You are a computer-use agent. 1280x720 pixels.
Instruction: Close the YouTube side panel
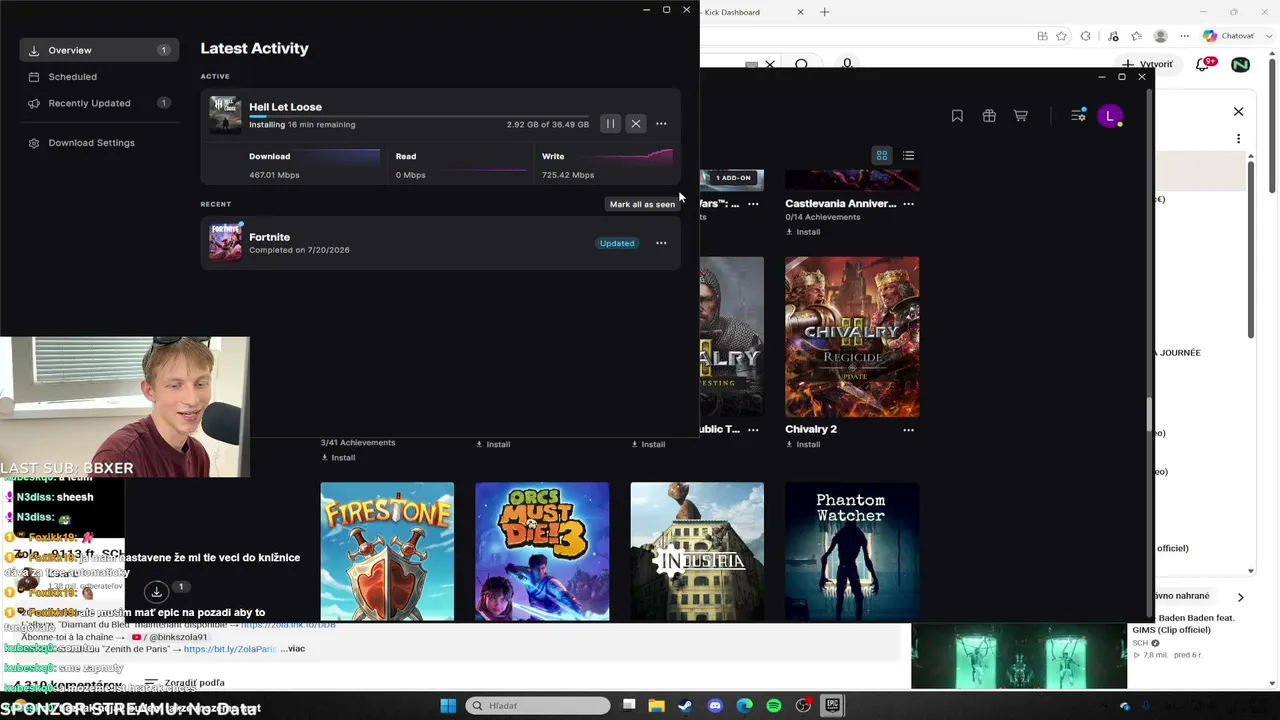click(1238, 112)
